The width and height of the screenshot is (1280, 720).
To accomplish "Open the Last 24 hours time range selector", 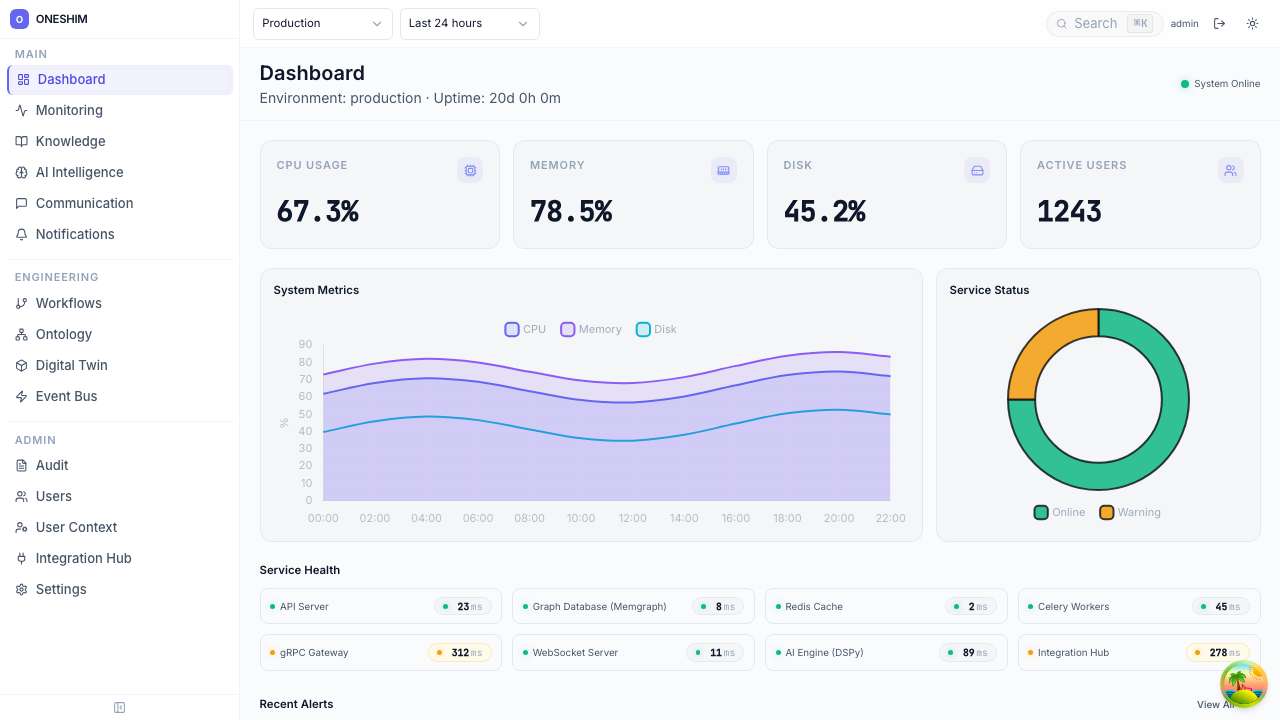I will pos(469,23).
